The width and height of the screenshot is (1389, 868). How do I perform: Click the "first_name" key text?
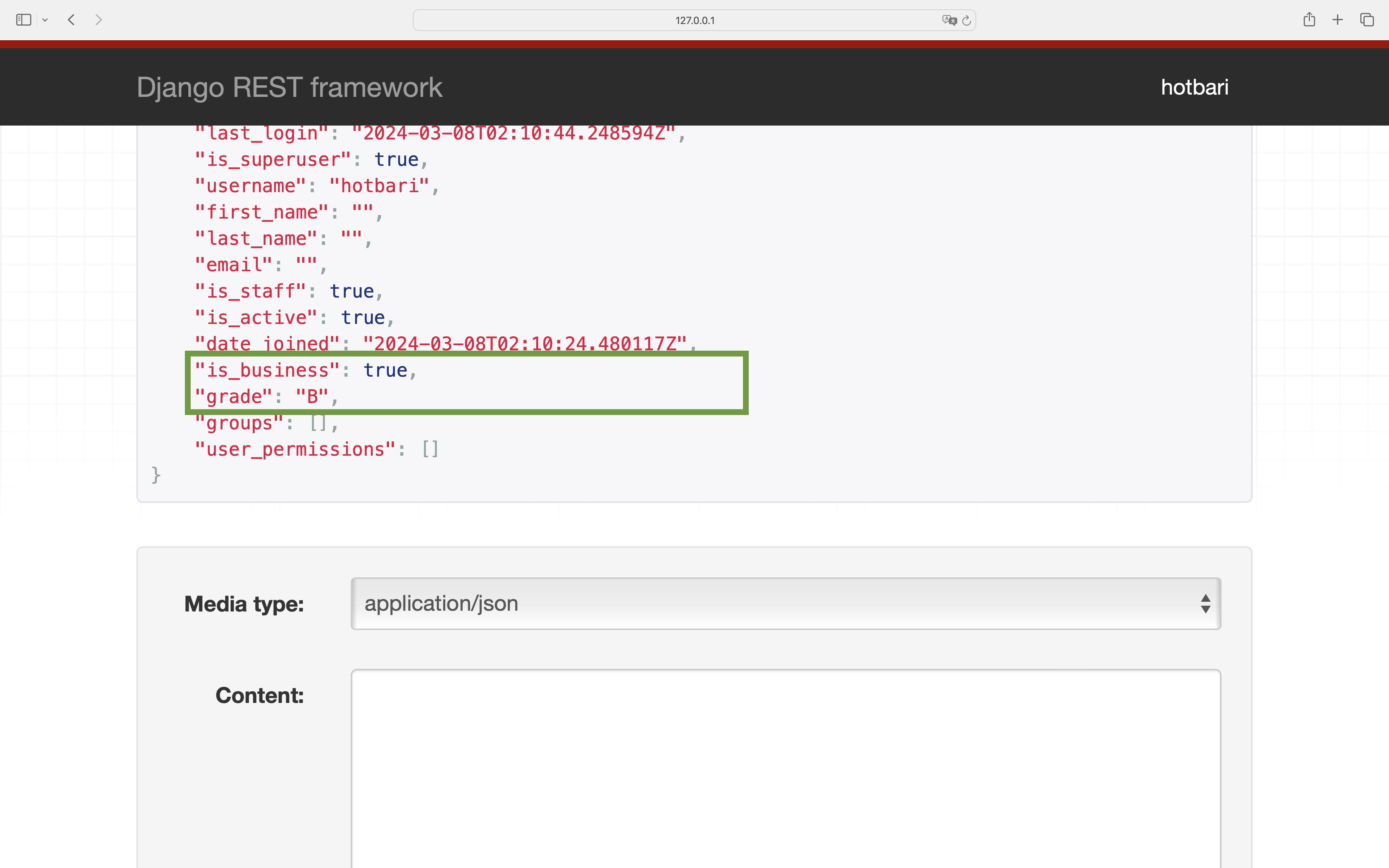(262, 212)
